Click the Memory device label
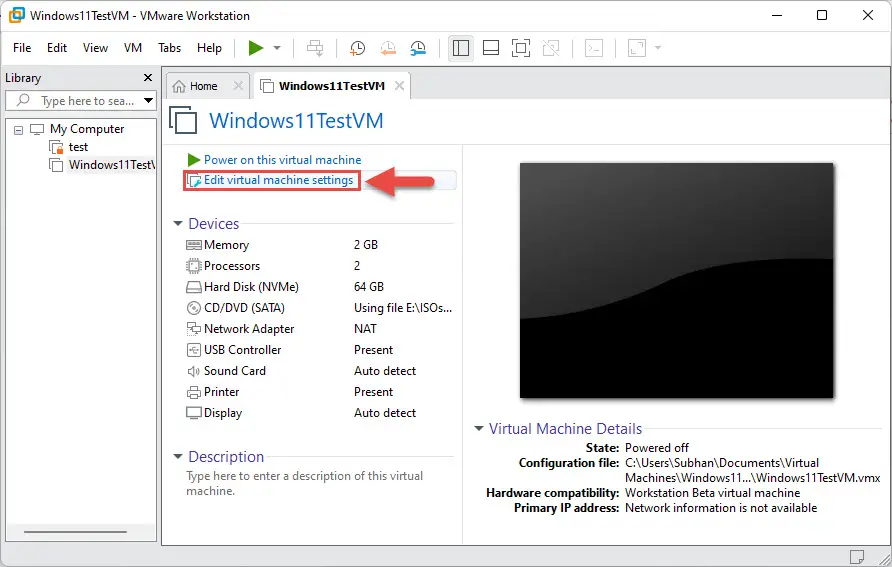The image size is (892, 567). [x=226, y=245]
